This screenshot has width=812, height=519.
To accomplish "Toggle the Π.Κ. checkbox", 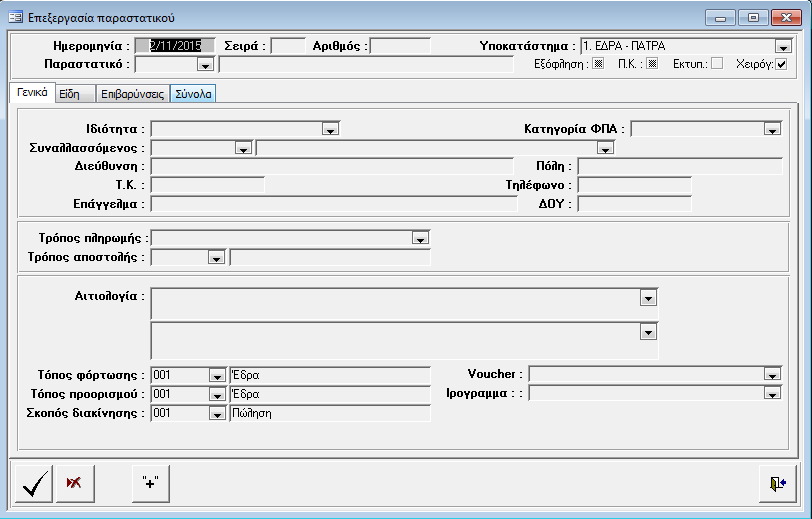I will (x=652, y=64).
